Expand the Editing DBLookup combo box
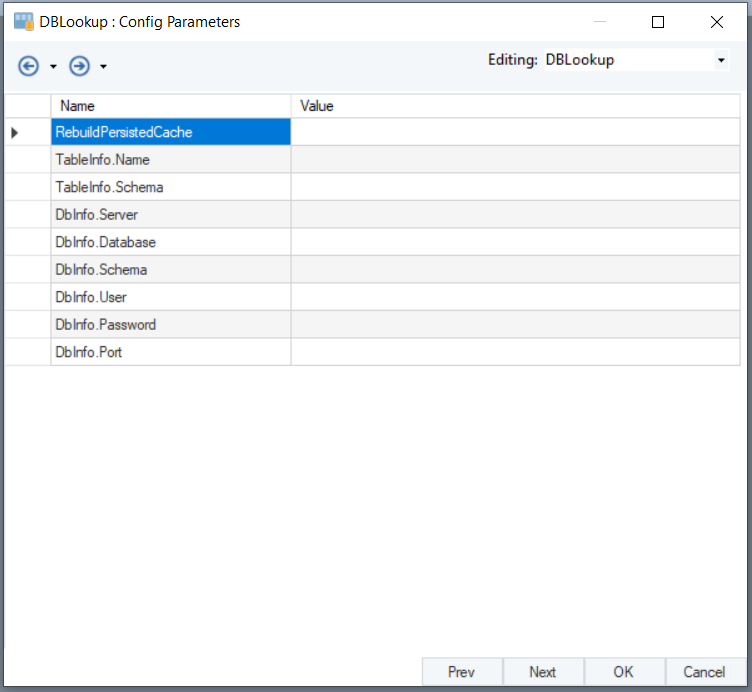The width and height of the screenshot is (752, 692). [x=721, y=60]
